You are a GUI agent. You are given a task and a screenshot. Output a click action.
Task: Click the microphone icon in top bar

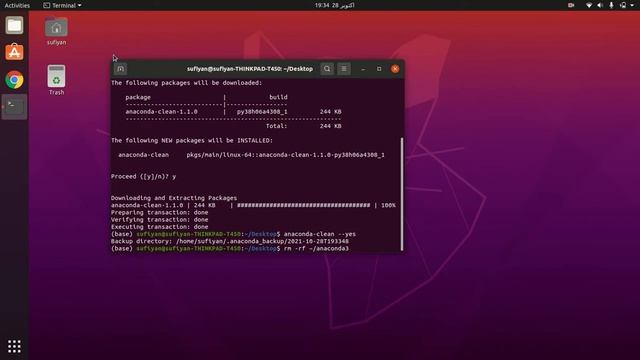coord(611,5)
